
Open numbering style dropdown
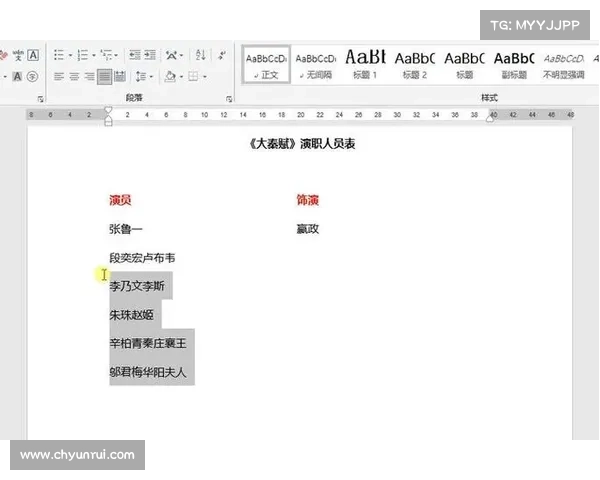pos(94,56)
